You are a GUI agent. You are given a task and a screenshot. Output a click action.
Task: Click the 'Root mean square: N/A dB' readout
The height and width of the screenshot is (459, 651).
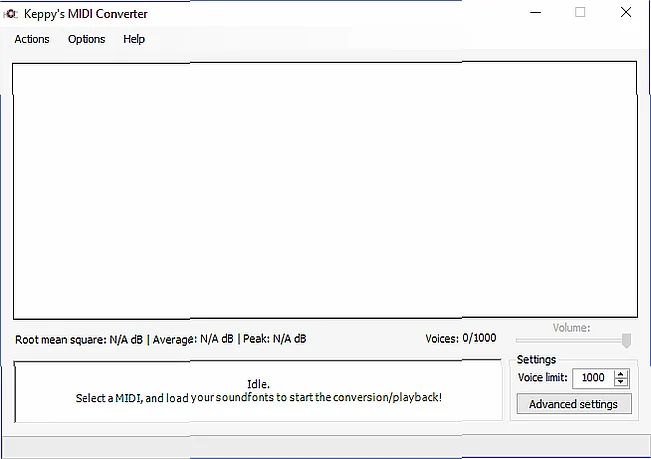click(x=79, y=339)
